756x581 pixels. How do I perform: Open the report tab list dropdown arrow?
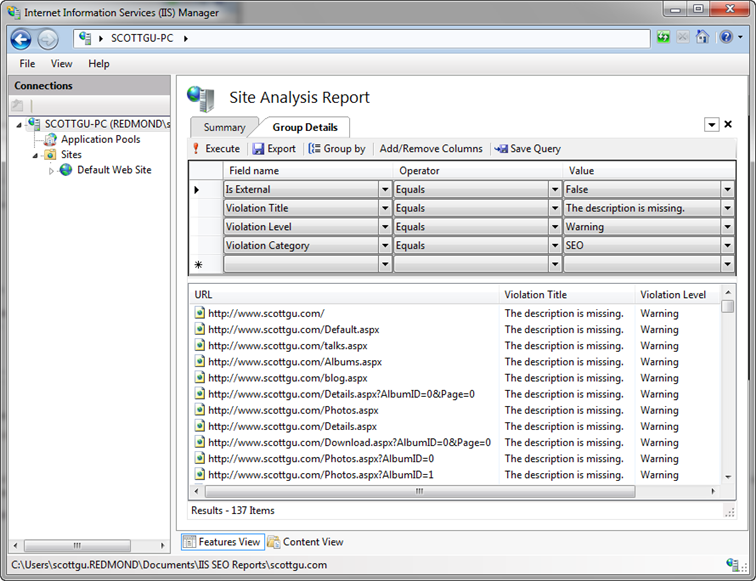click(x=712, y=125)
